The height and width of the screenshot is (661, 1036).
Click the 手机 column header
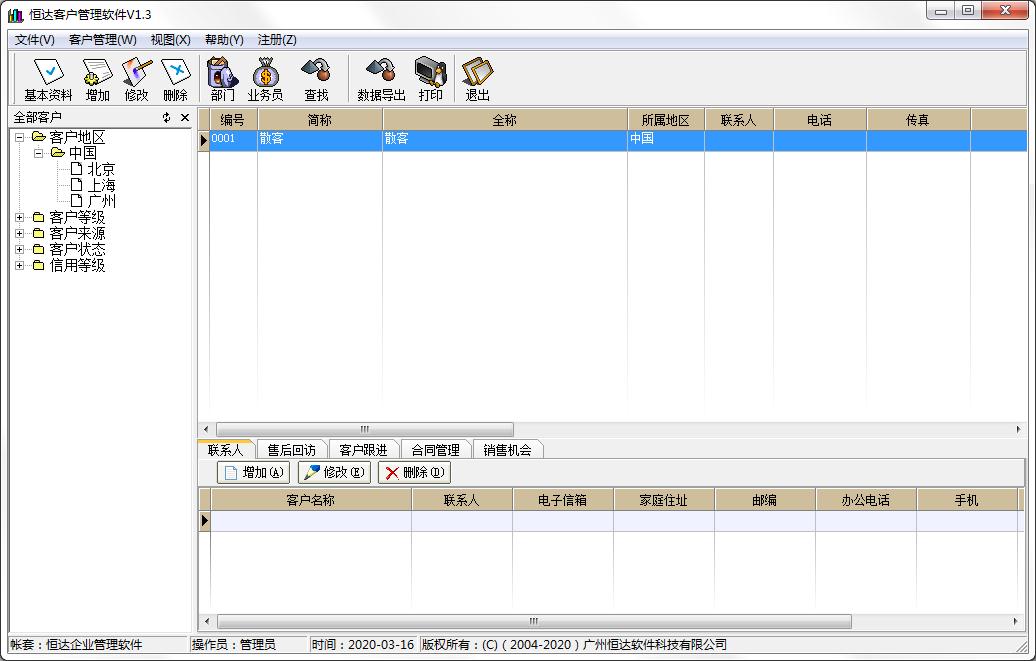coord(967,500)
